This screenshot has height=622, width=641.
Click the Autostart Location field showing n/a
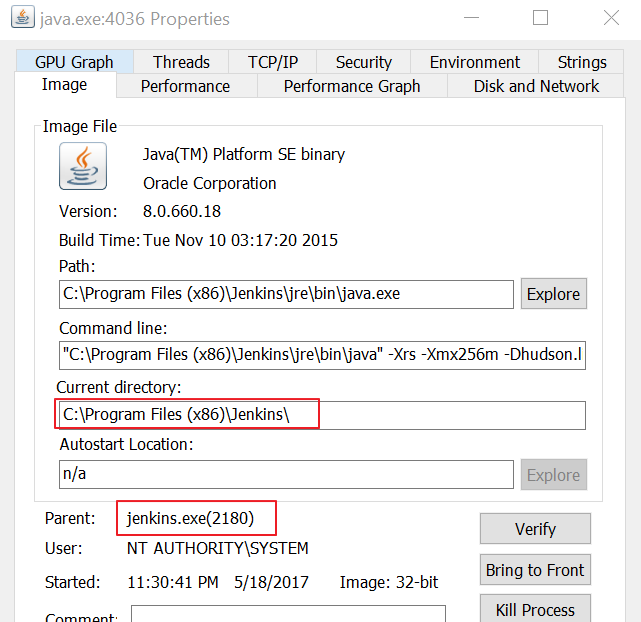(x=286, y=474)
